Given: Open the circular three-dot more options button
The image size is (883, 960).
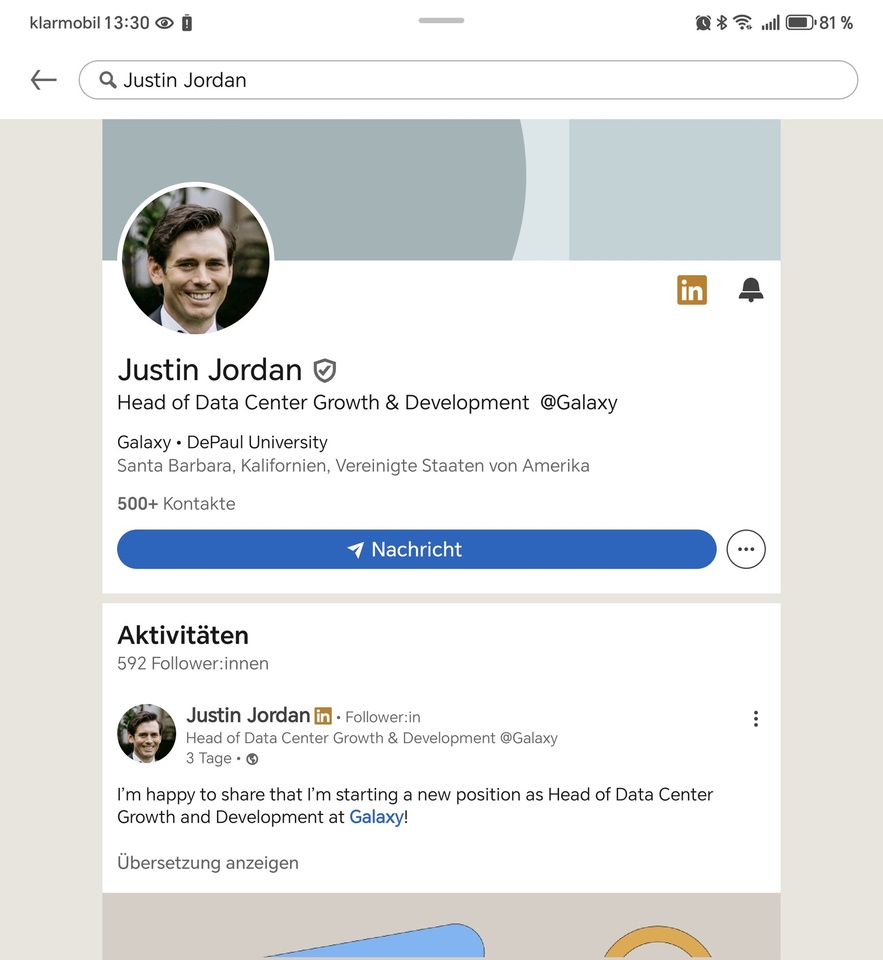Looking at the screenshot, I should pos(745,549).
